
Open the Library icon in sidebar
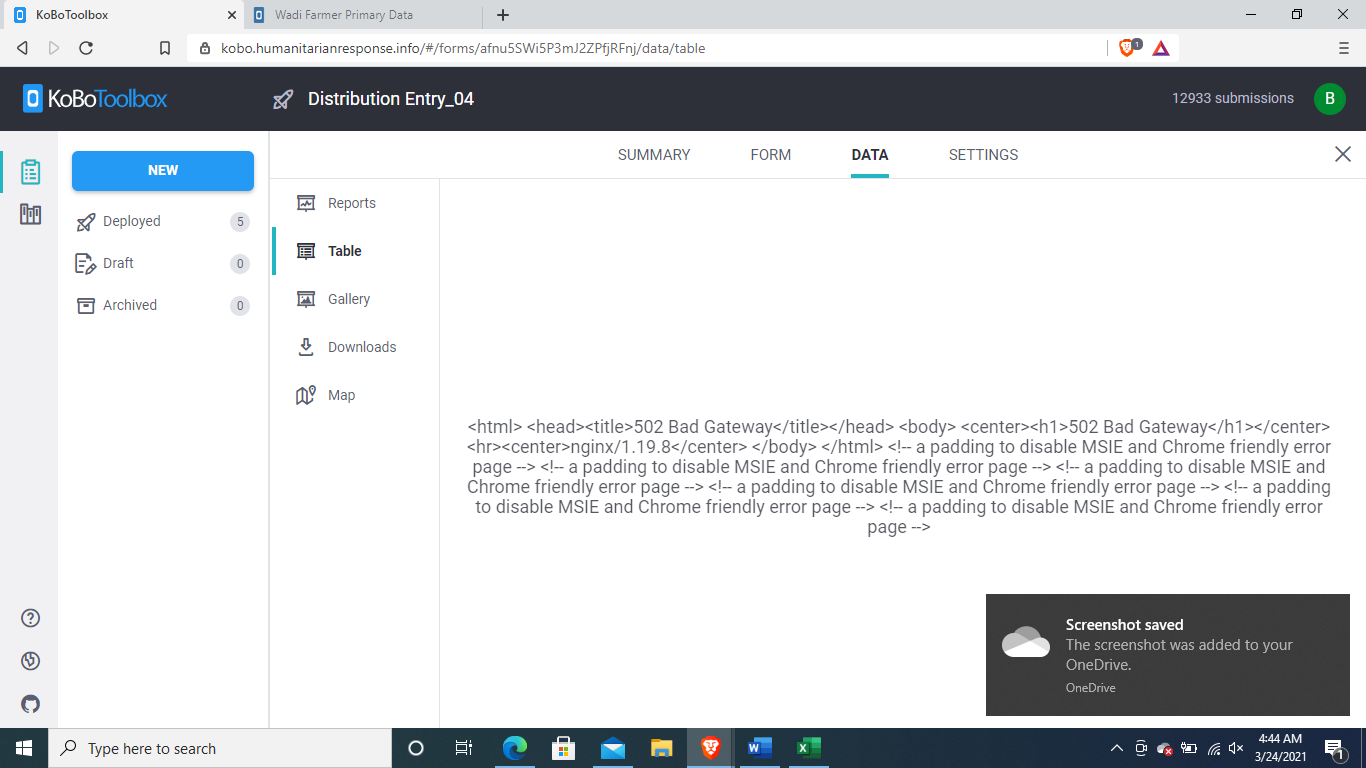point(29,214)
